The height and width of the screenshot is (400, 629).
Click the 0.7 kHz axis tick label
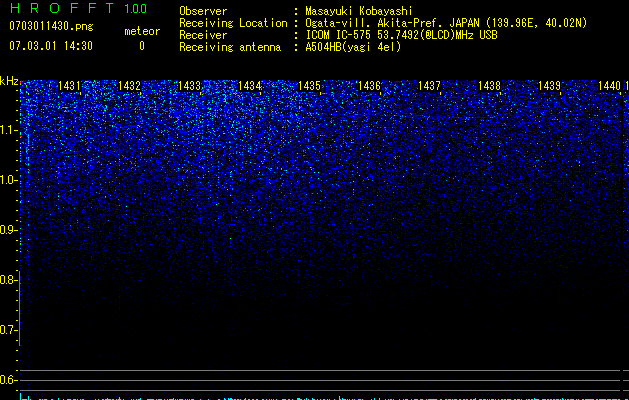tap(8, 330)
